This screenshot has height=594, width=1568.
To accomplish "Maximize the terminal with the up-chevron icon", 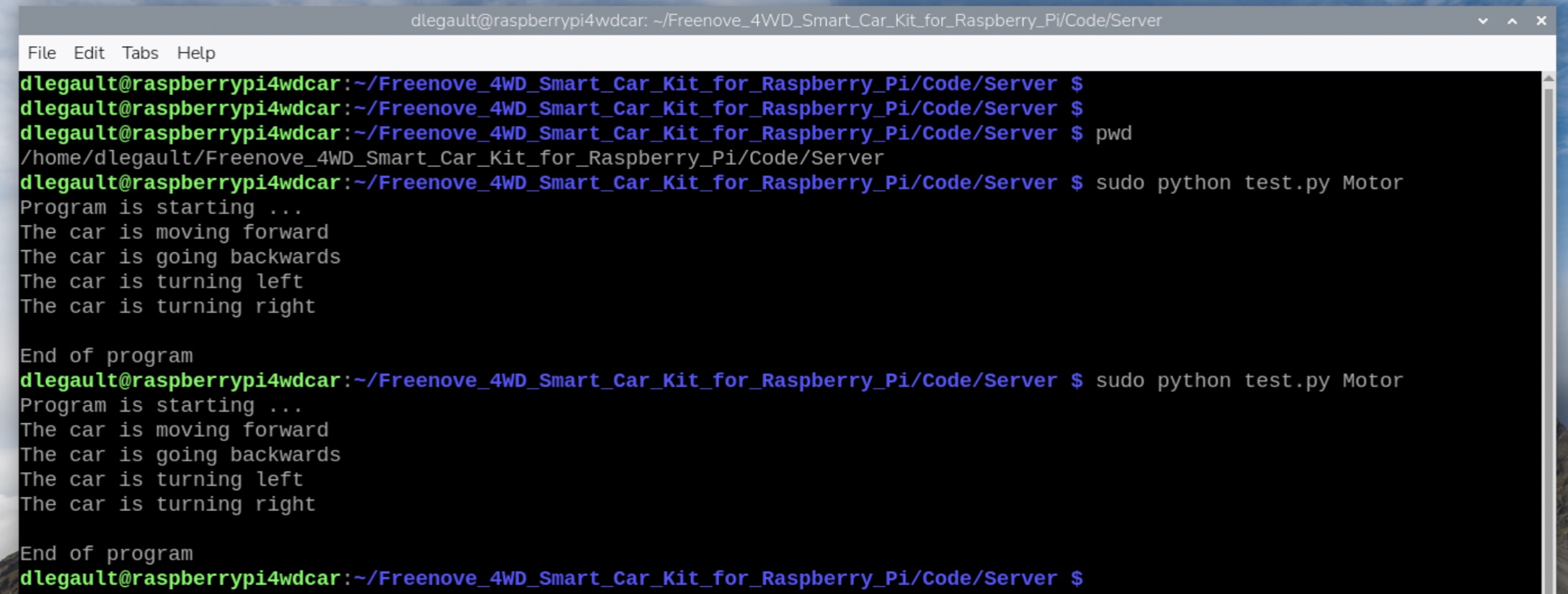I will (x=1512, y=21).
